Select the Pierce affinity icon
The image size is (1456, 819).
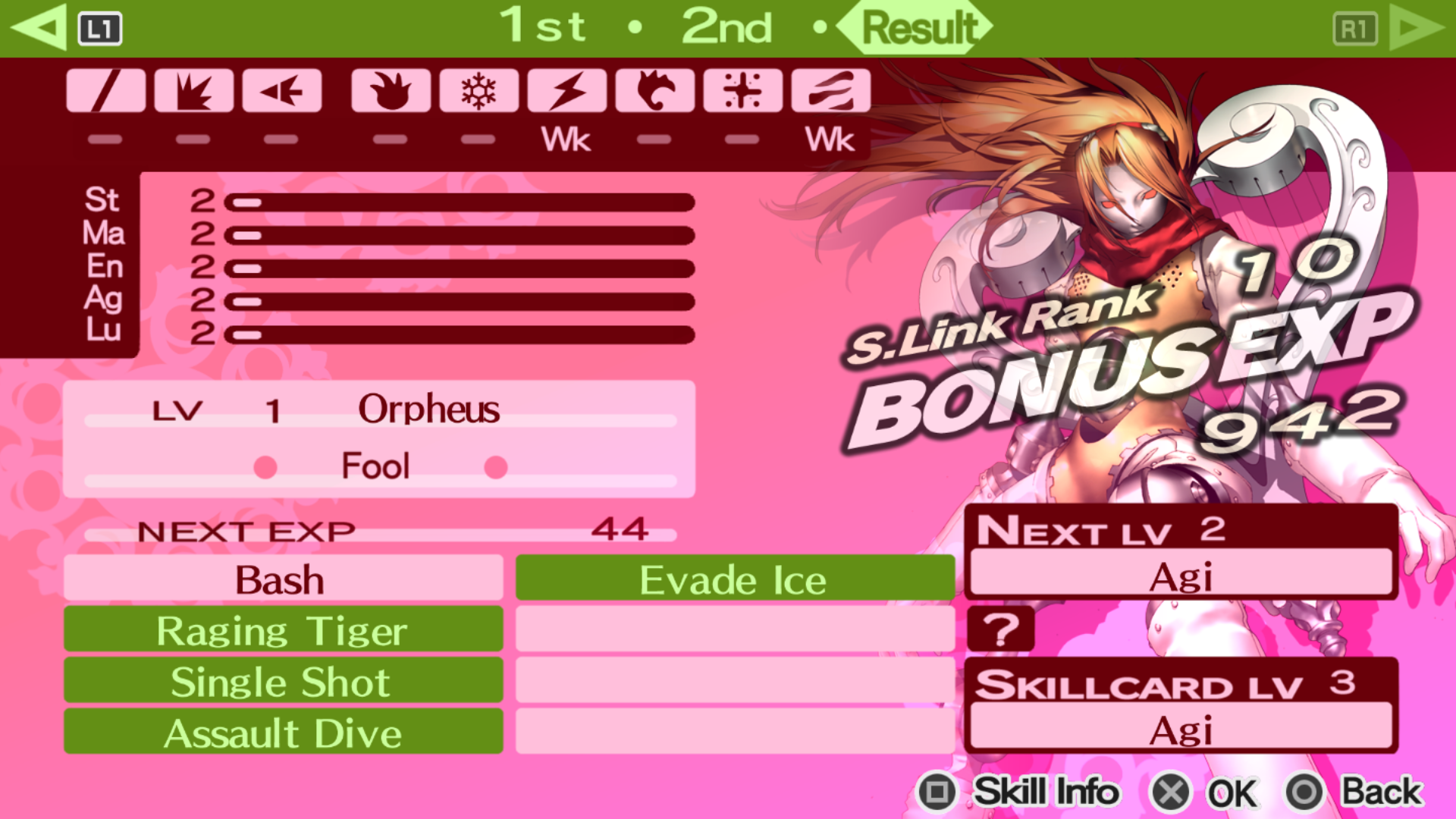pos(282,91)
